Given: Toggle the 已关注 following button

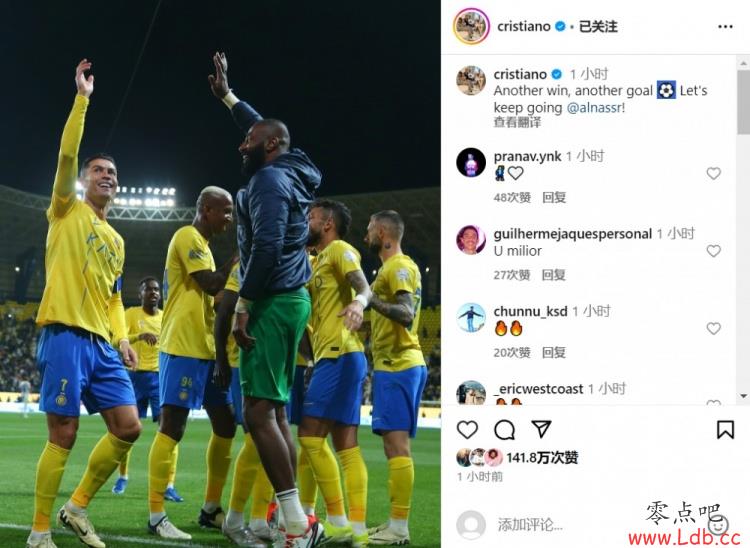Looking at the screenshot, I should coord(598,26).
